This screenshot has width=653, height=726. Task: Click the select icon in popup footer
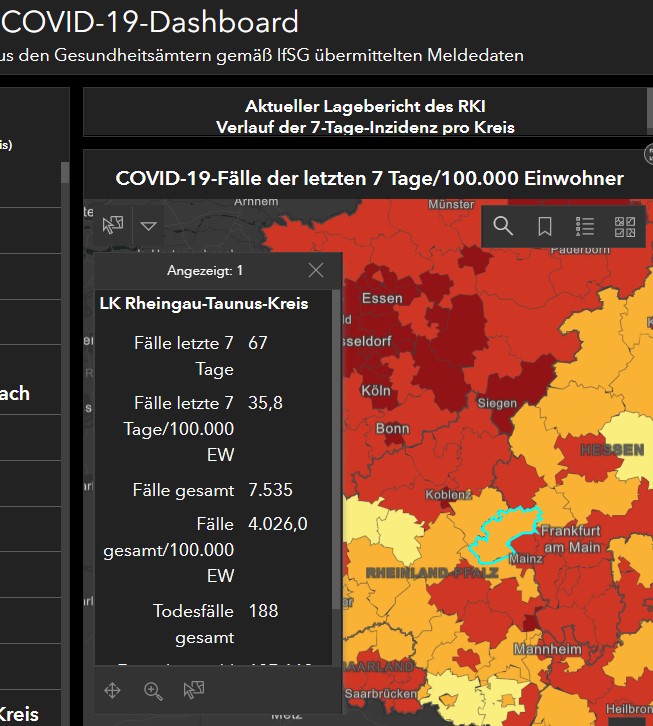(x=193, y=690)
